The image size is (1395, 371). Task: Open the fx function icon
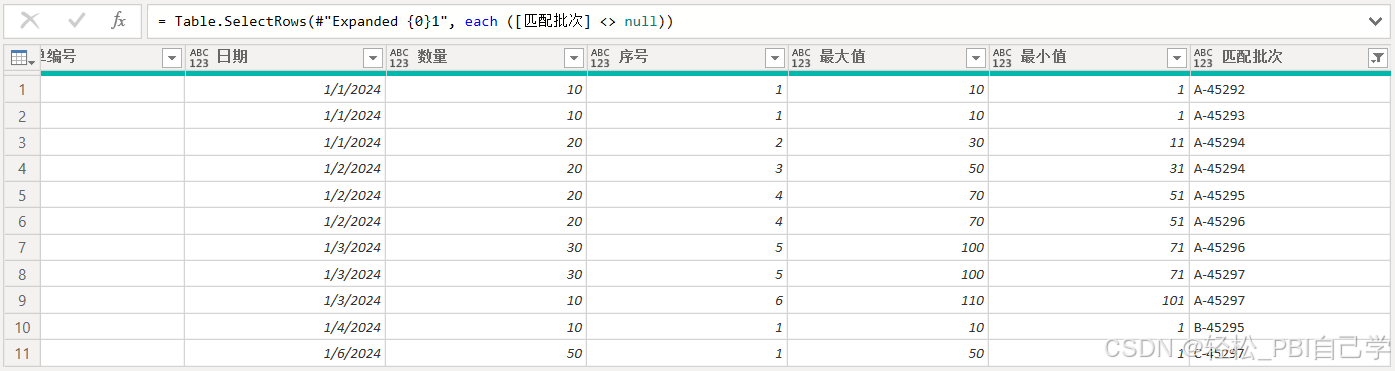tap(118, 21)
